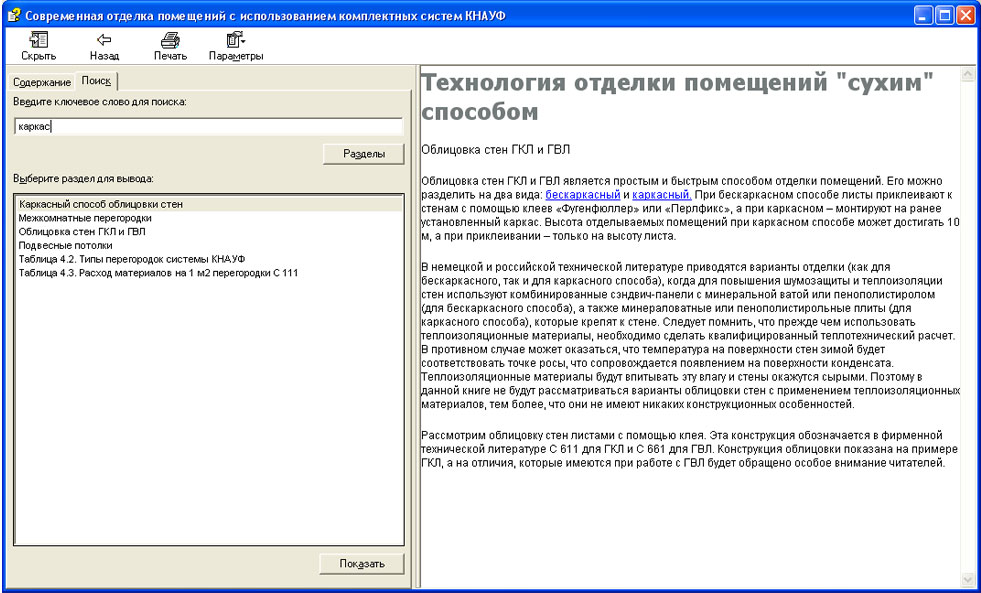The width and height of the screenshot is (981, 593).
Task: Select 'Облицовка стен ГКЛ и ГВЛ' result
Action: (210, 231)
